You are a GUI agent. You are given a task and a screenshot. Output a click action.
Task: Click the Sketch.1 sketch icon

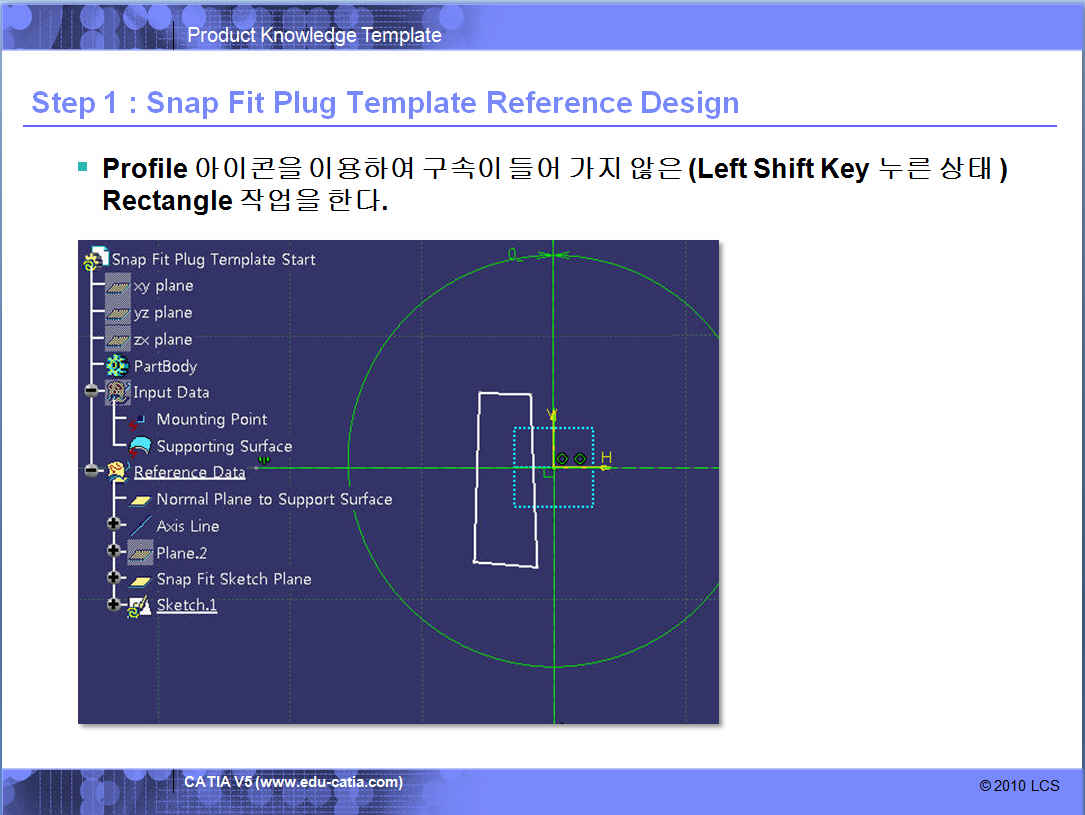pos(140,605)
